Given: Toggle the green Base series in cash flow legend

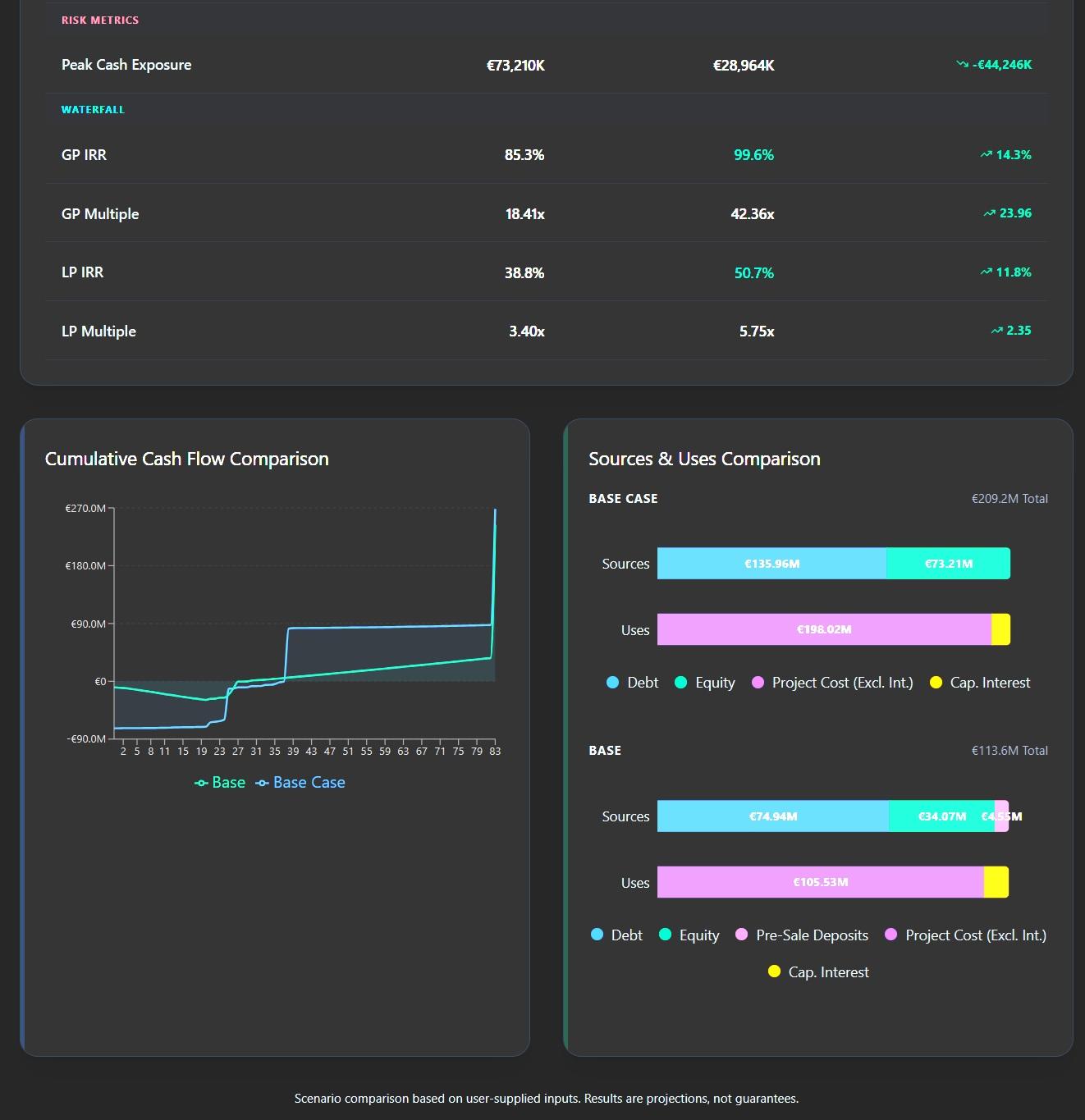Looking at the screenshot, I should (220, 783).
